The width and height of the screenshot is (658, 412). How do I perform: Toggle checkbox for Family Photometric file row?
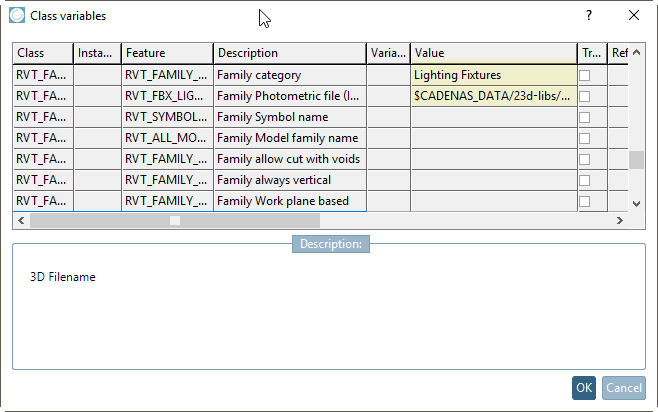click(585, 96)
